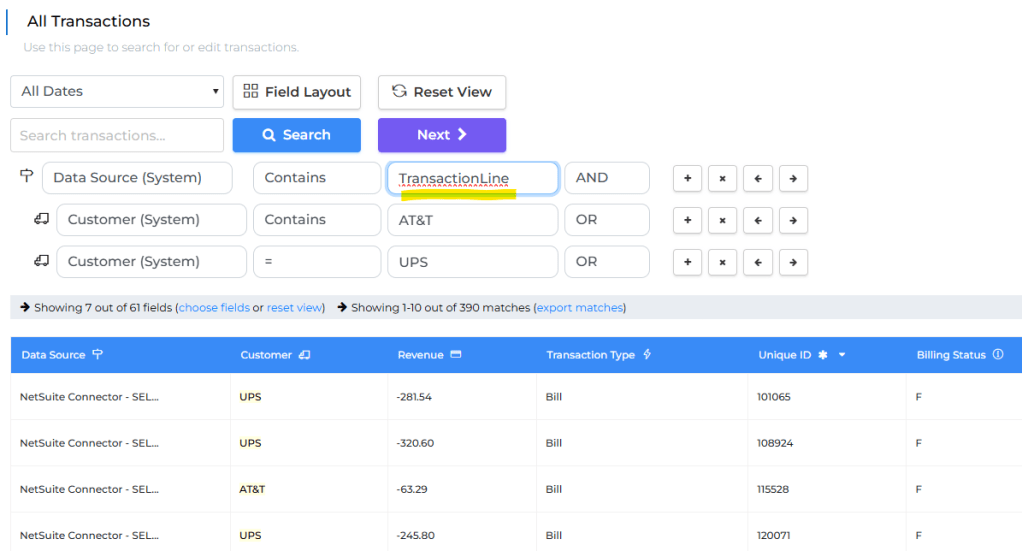Viewport: 1022px width, 551px height.
Task: Click plus icon on Data Source filter row
Action: click(x=687, y=178)
